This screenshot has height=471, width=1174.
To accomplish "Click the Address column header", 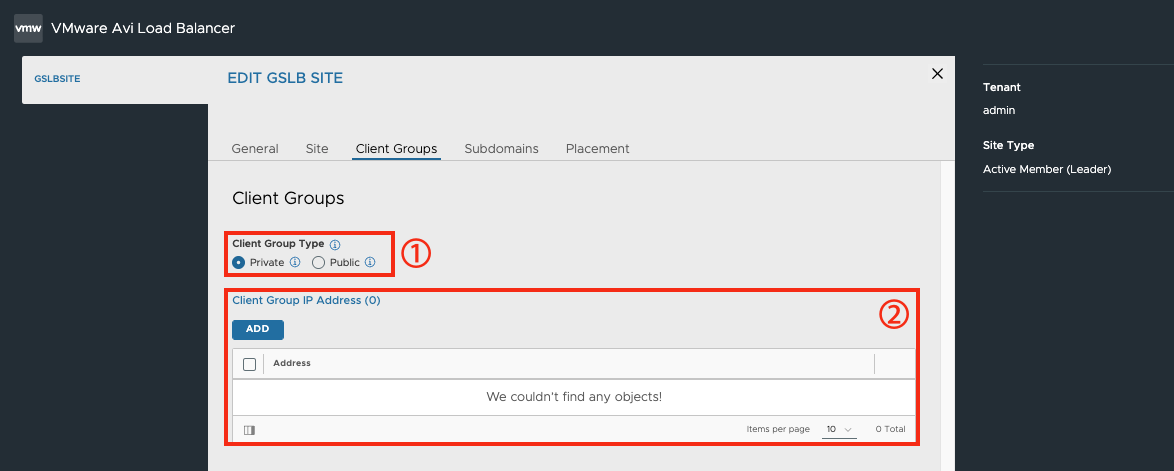I will coord(292,363).
